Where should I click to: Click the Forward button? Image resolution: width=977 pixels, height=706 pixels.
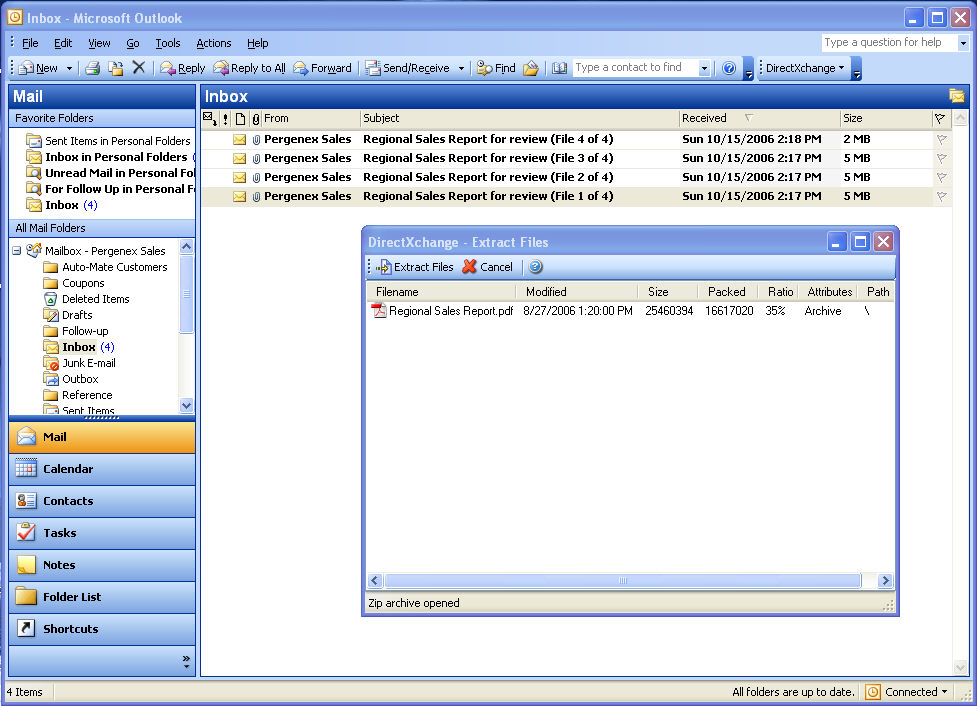322,68
